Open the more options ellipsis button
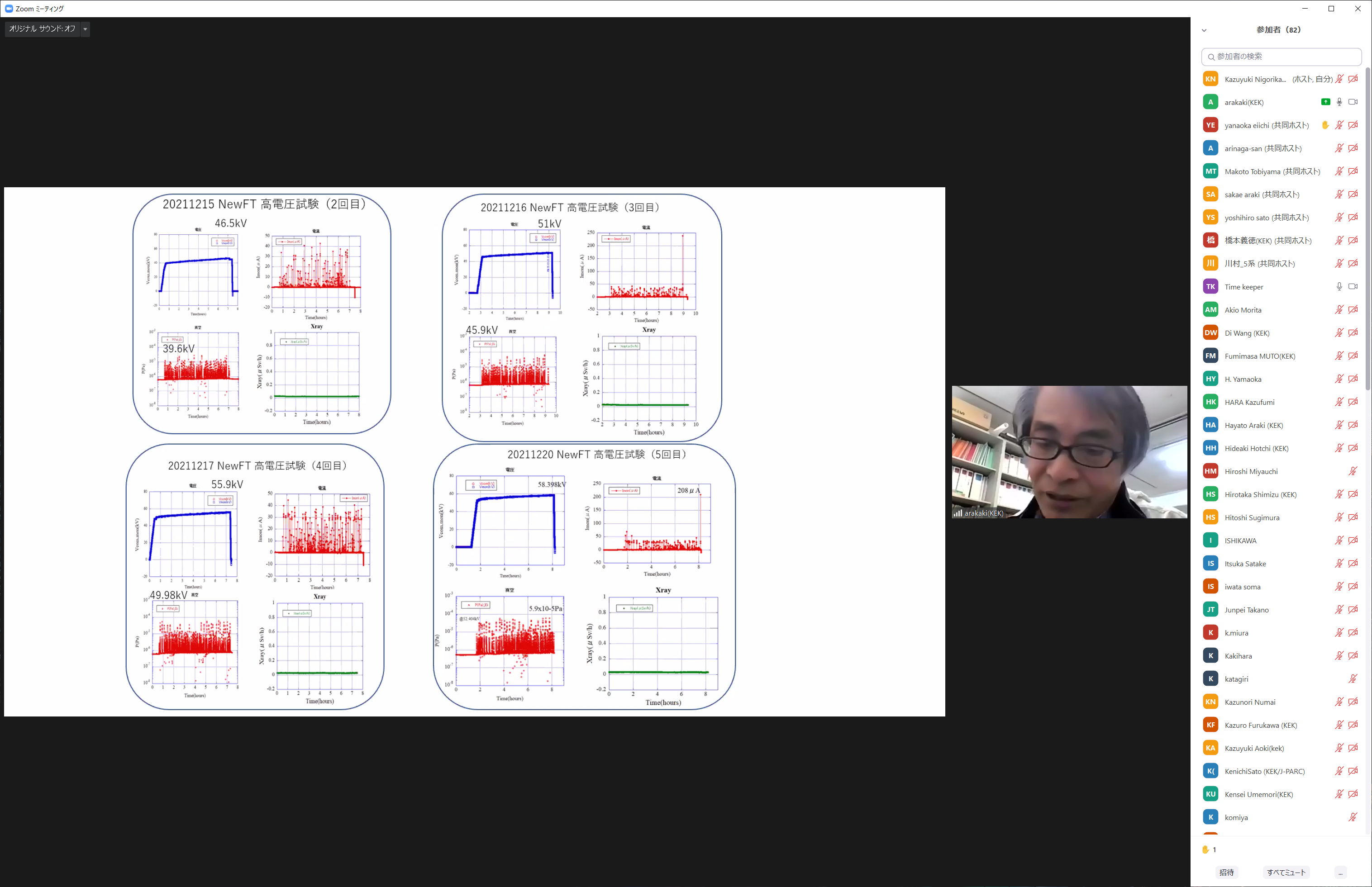The width and height of the screenshot is (1372, 887). [1340, 872]
